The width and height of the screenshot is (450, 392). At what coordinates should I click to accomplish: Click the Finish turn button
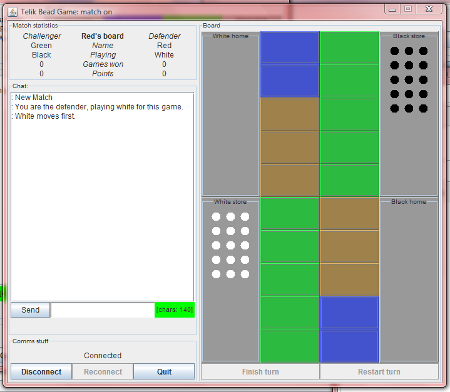(260, 372)
